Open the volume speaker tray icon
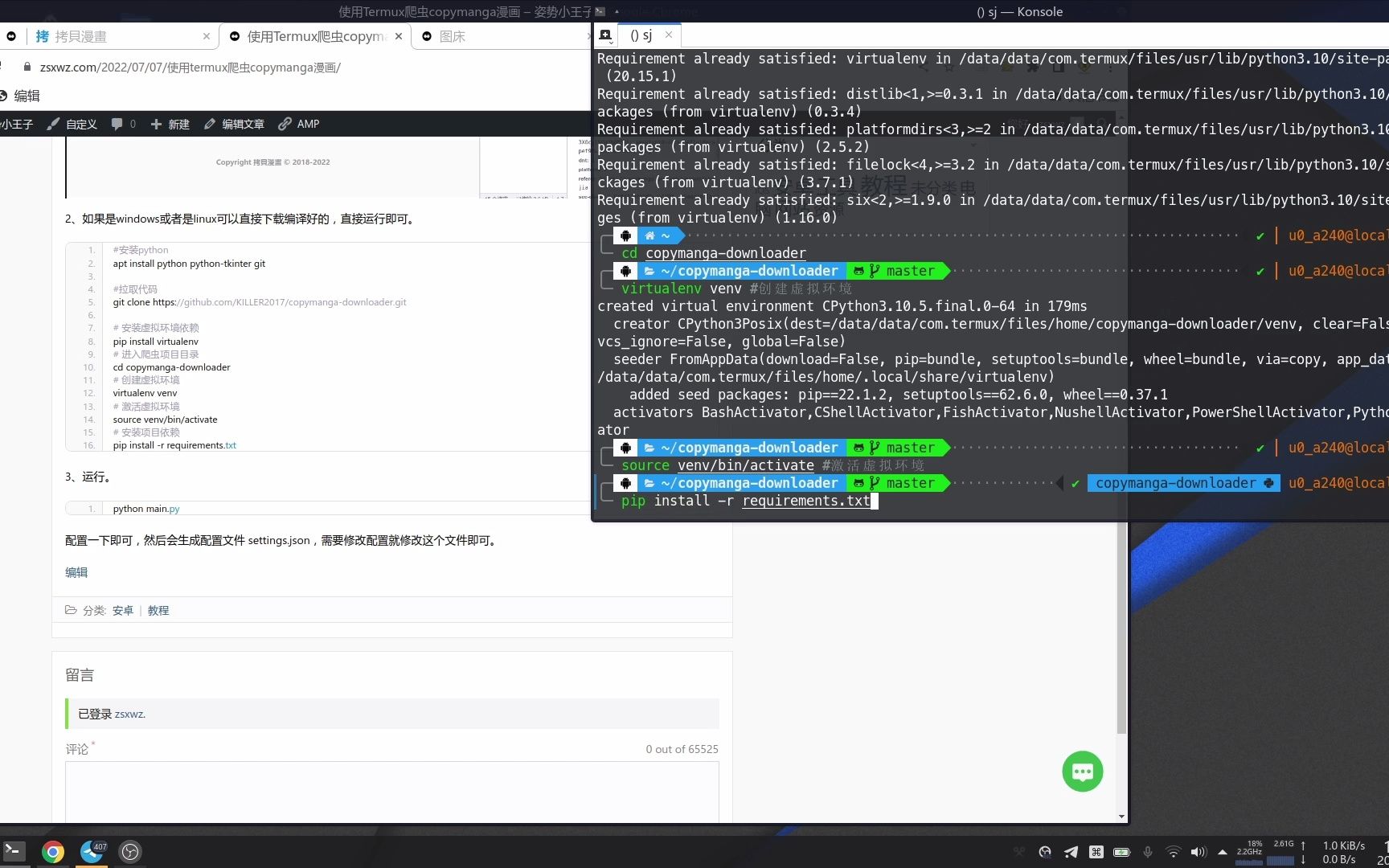The width and height of the screenshot is (1389, 868). point(1198,852)
